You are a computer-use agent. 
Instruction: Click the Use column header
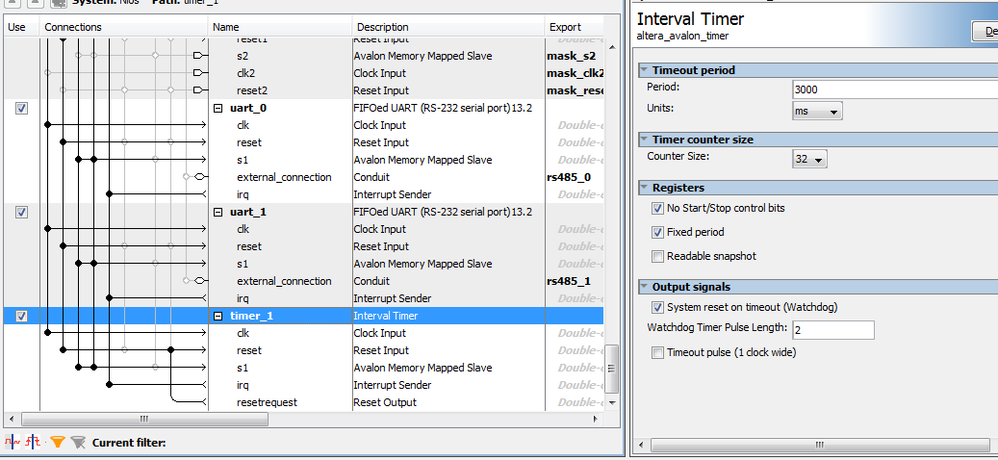(x=22, y=27)
